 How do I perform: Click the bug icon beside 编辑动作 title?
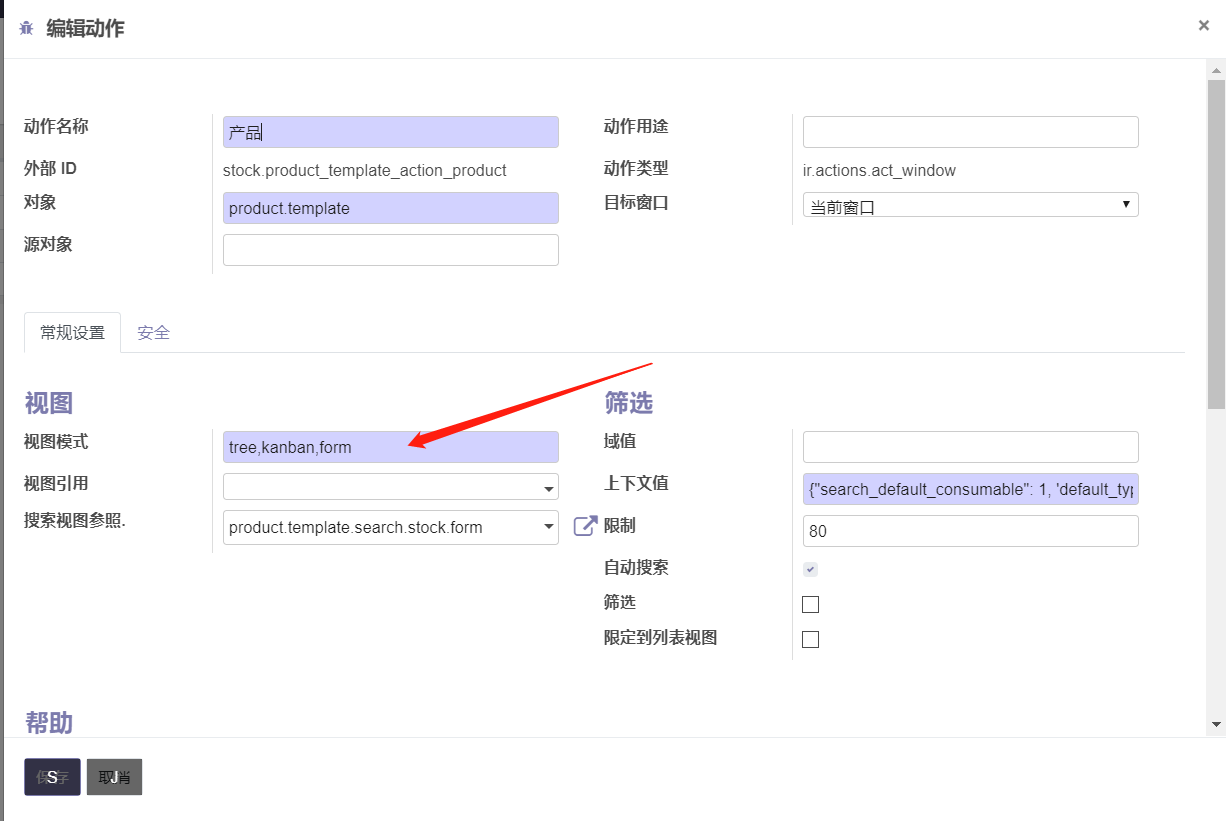(25, 28)
